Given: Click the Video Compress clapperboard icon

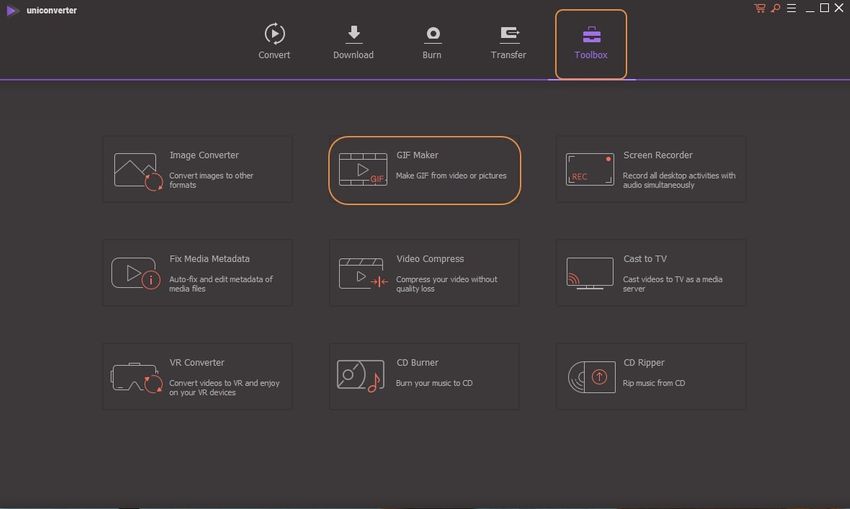Looking at the screenshot, I should pos(363,273).
